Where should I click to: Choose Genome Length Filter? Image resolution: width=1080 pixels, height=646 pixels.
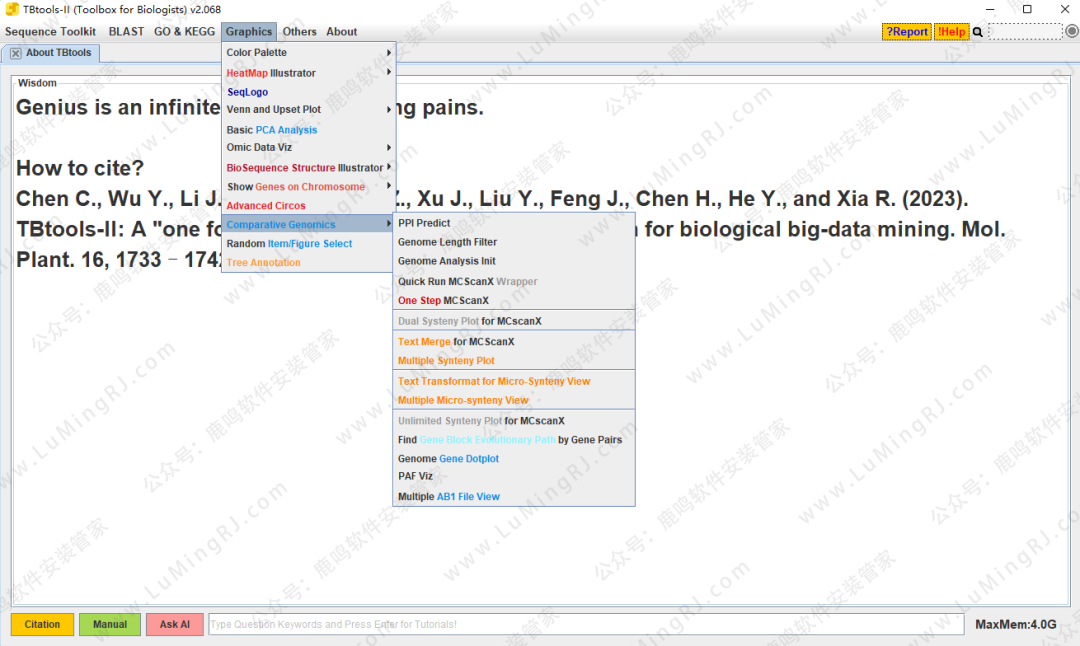pos(514,242)
